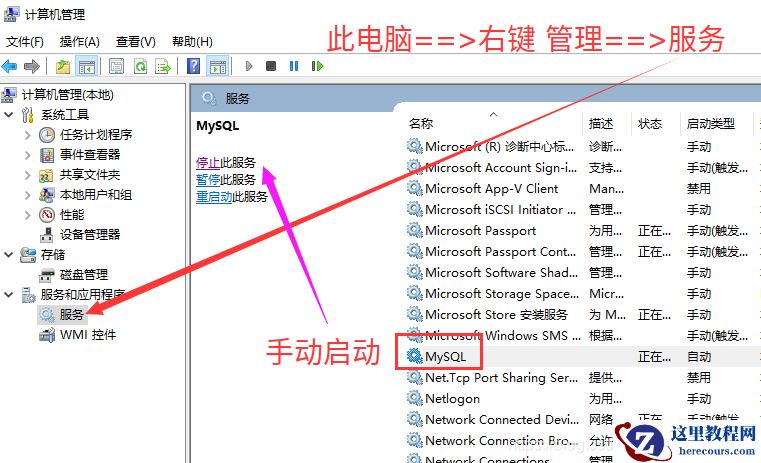Click the Start Service play icon

coord(249,66)
